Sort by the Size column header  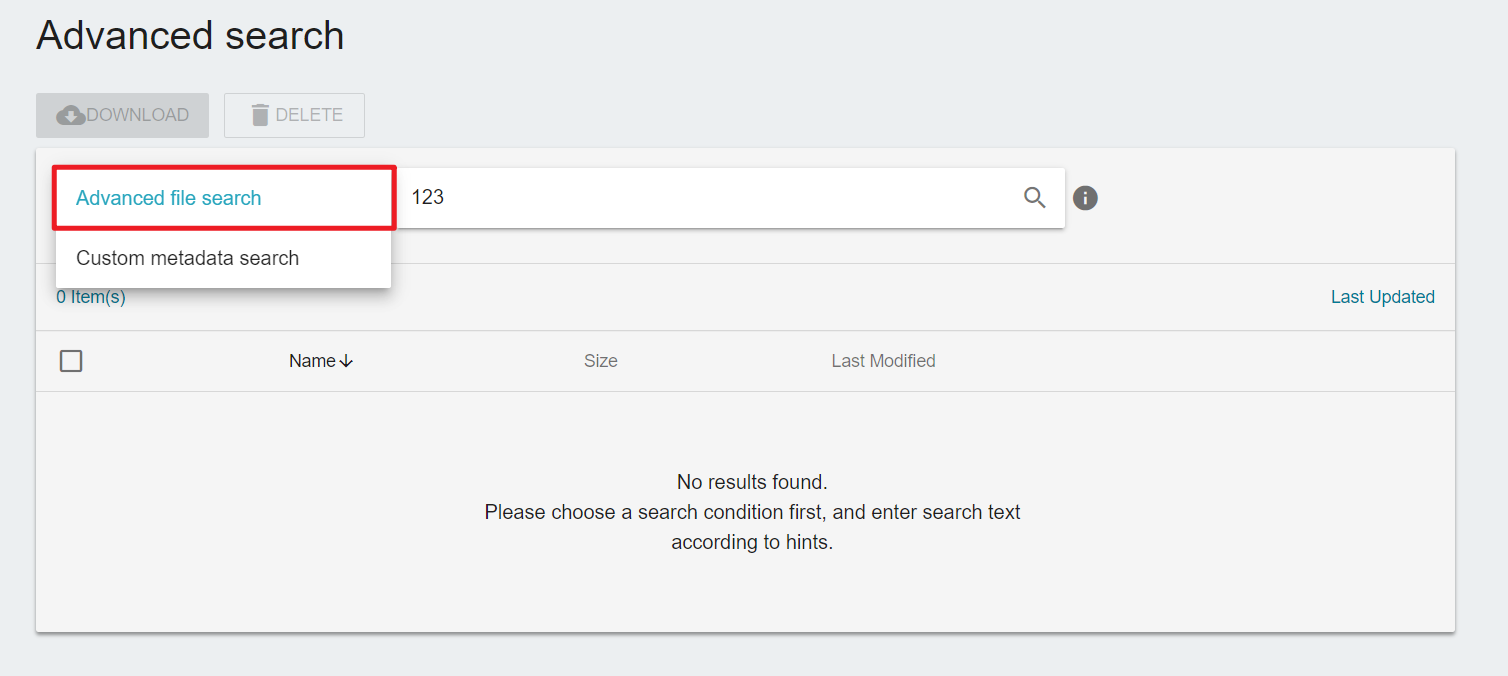click(600, 361)
